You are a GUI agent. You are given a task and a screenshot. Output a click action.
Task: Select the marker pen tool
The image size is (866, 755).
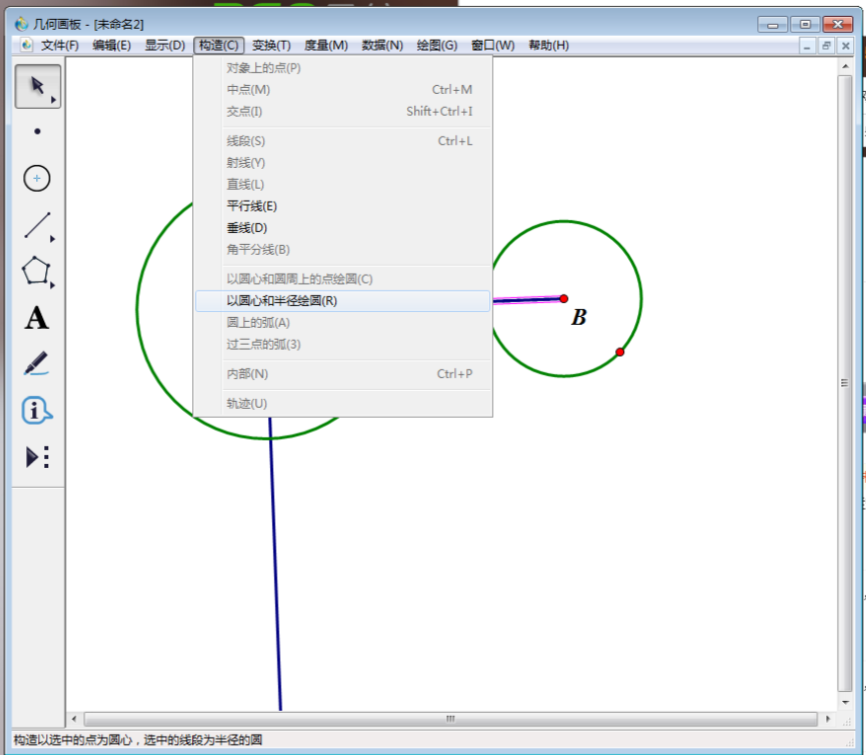[x=36, y=364]
